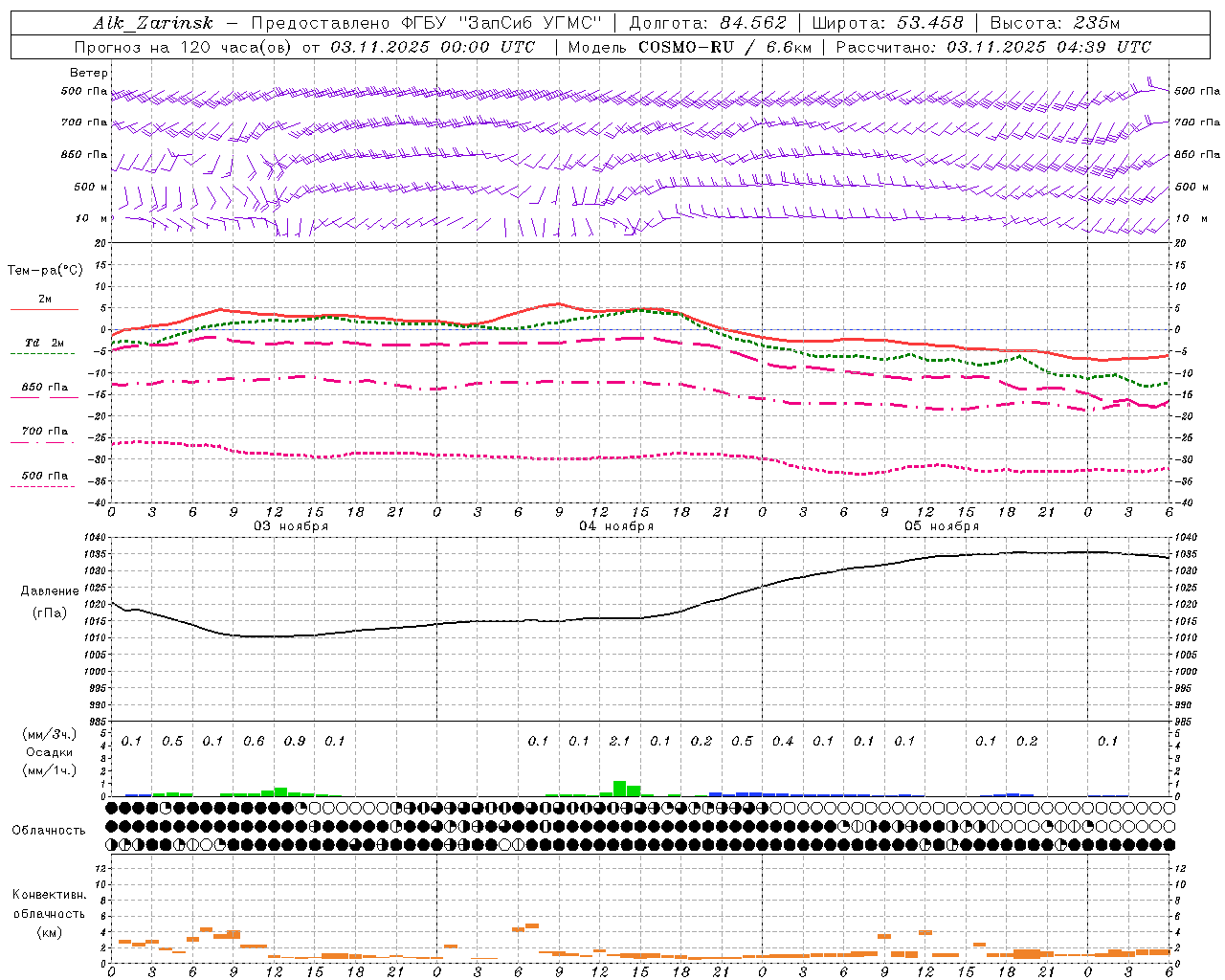Click the Облачность cloud cover label
Screen dimensions: 1225x980
point(49,830)
